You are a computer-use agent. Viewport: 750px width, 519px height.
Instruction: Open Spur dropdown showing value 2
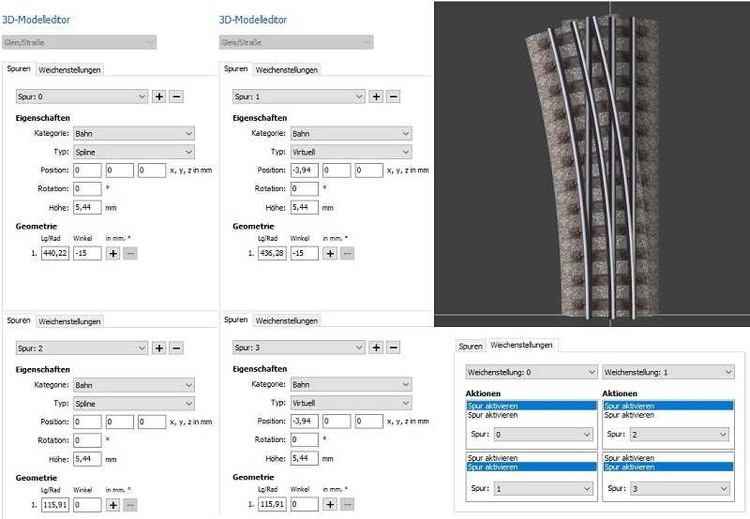coord(679,435)
